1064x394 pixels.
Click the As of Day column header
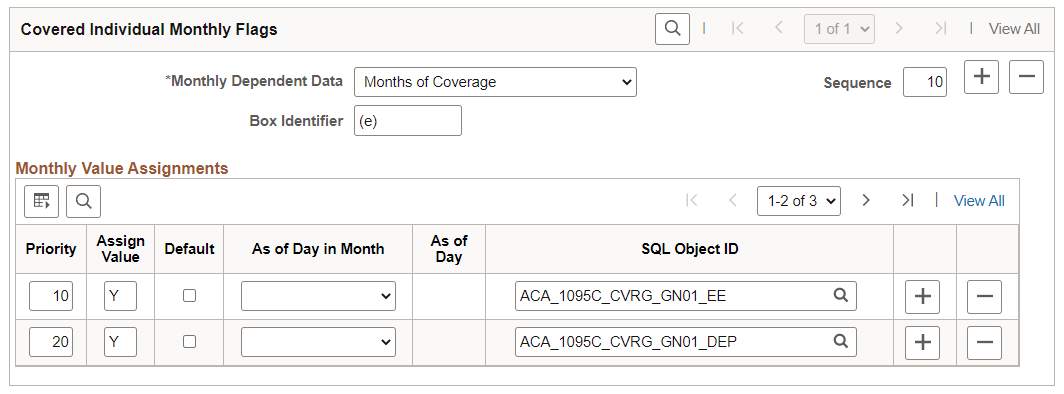[x=449, y=249]
